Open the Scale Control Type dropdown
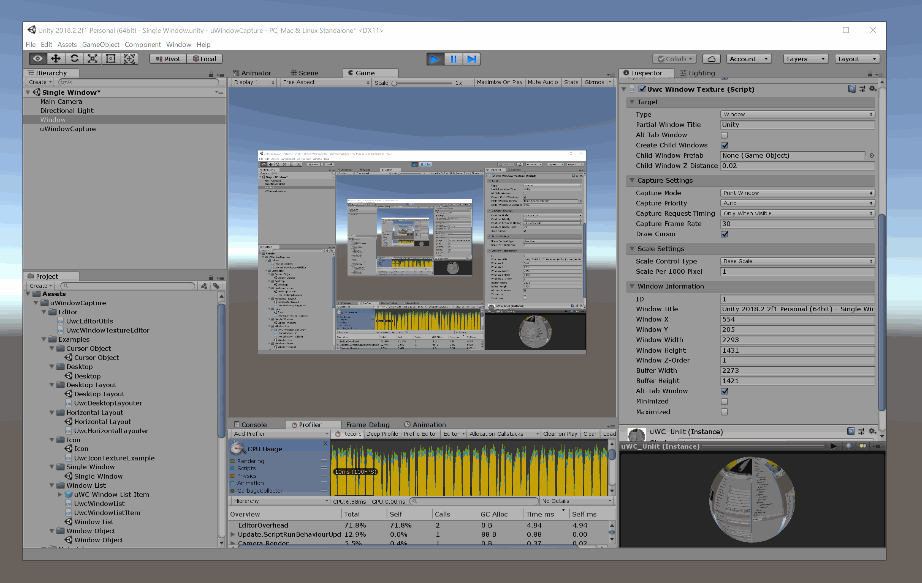922x583 pixels. [x=797, y=261]
